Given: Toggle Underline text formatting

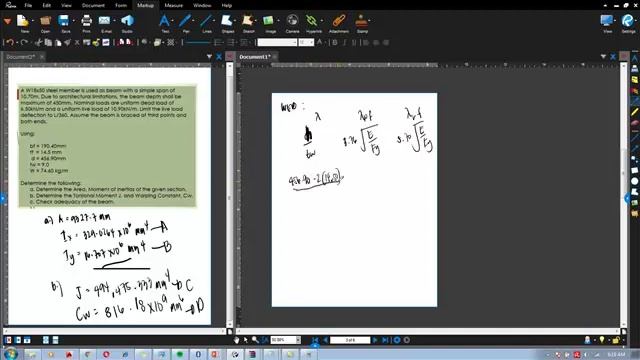Looking at the screenshot, I should (354, 42).
